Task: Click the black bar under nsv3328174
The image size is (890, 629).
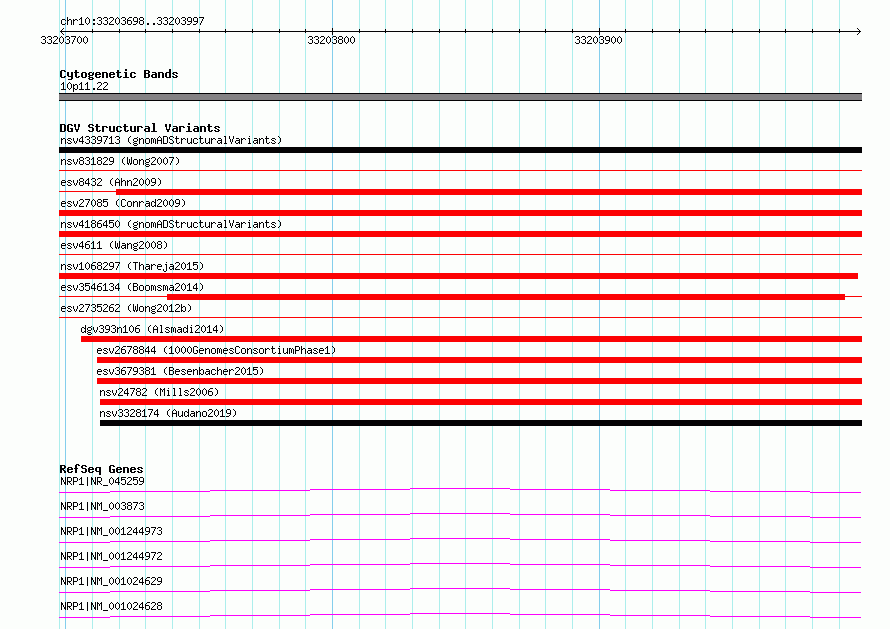Action: pyautogui.click(x=481, y=423)
